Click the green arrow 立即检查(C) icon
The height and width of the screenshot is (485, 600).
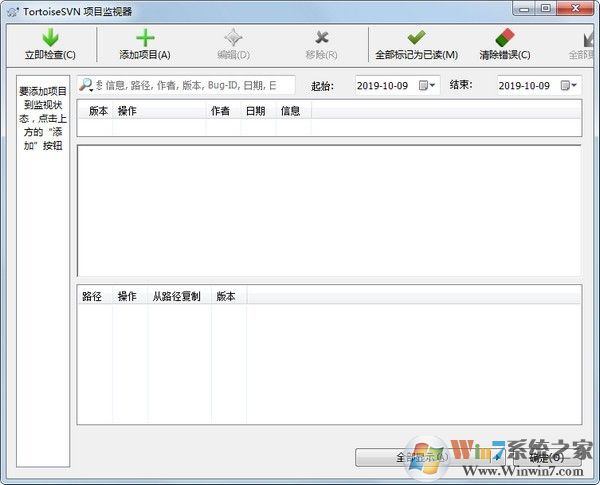(50, 38)
